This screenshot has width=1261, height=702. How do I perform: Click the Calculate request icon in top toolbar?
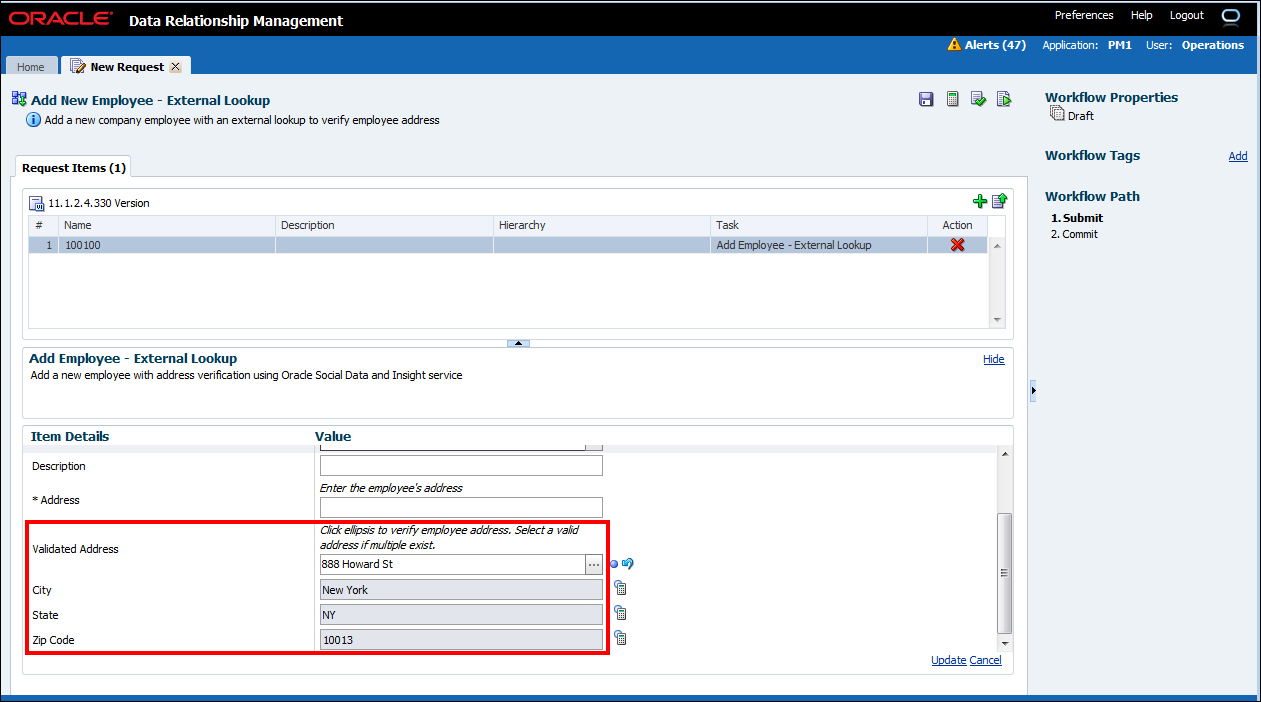click(952, 99)
